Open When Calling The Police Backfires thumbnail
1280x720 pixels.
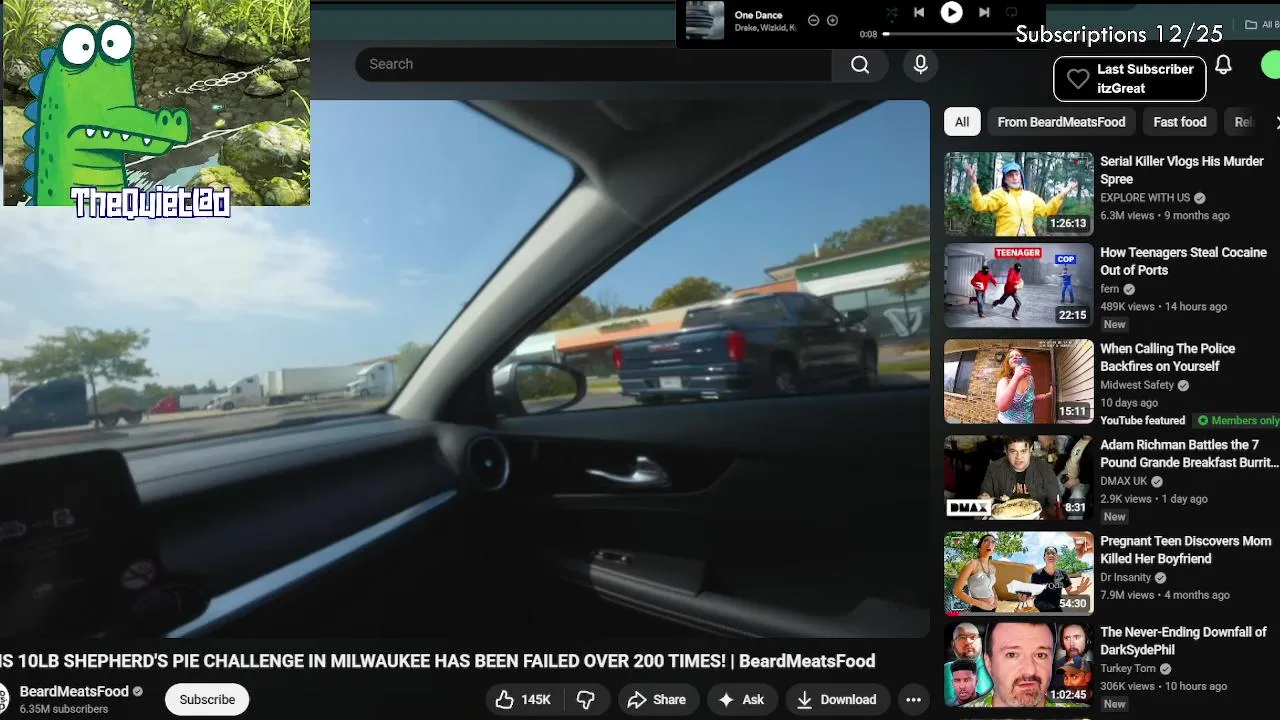(x=1019, y=382)
